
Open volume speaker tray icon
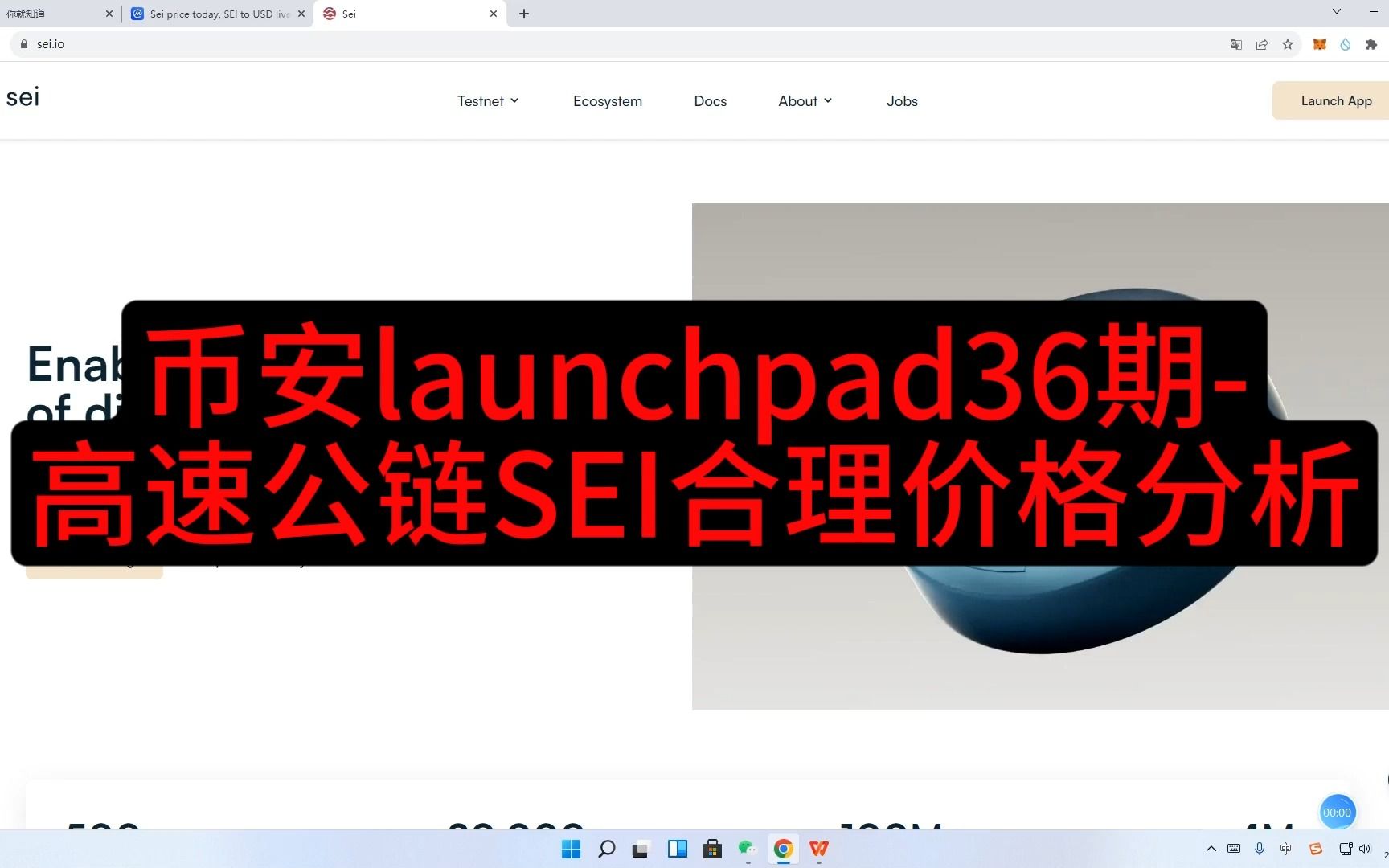(x=1364, y=849)
